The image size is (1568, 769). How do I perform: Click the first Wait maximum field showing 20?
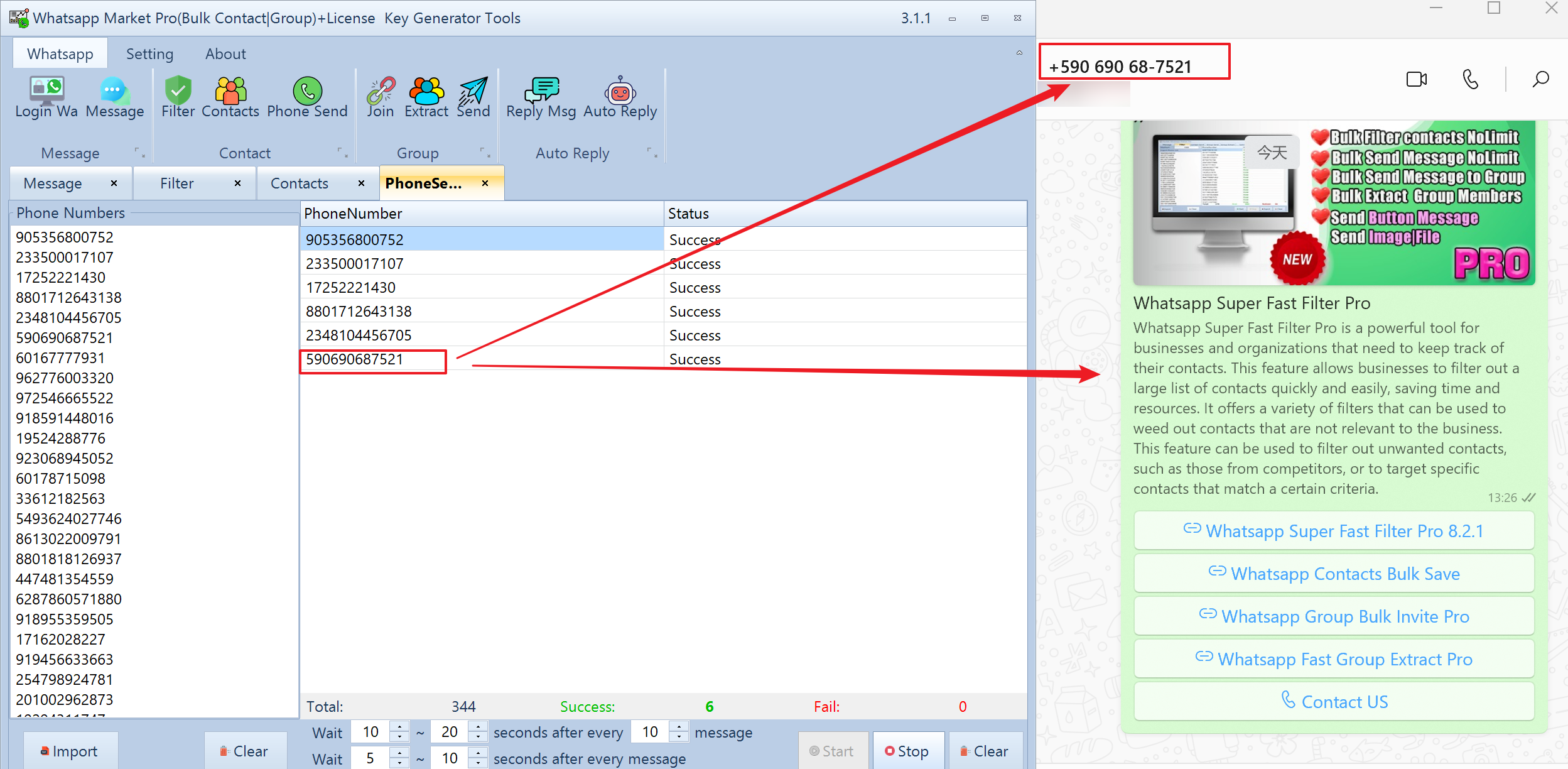[449, 732]
